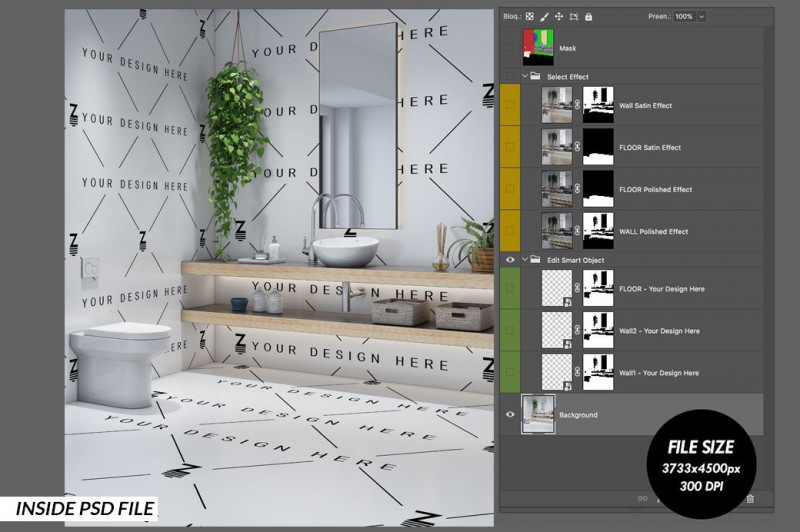Click the mask link icon on FLOOR Polished Effect
Image resolution: width=800 pixels, height=532 pixels.
(x=577, y=188)
